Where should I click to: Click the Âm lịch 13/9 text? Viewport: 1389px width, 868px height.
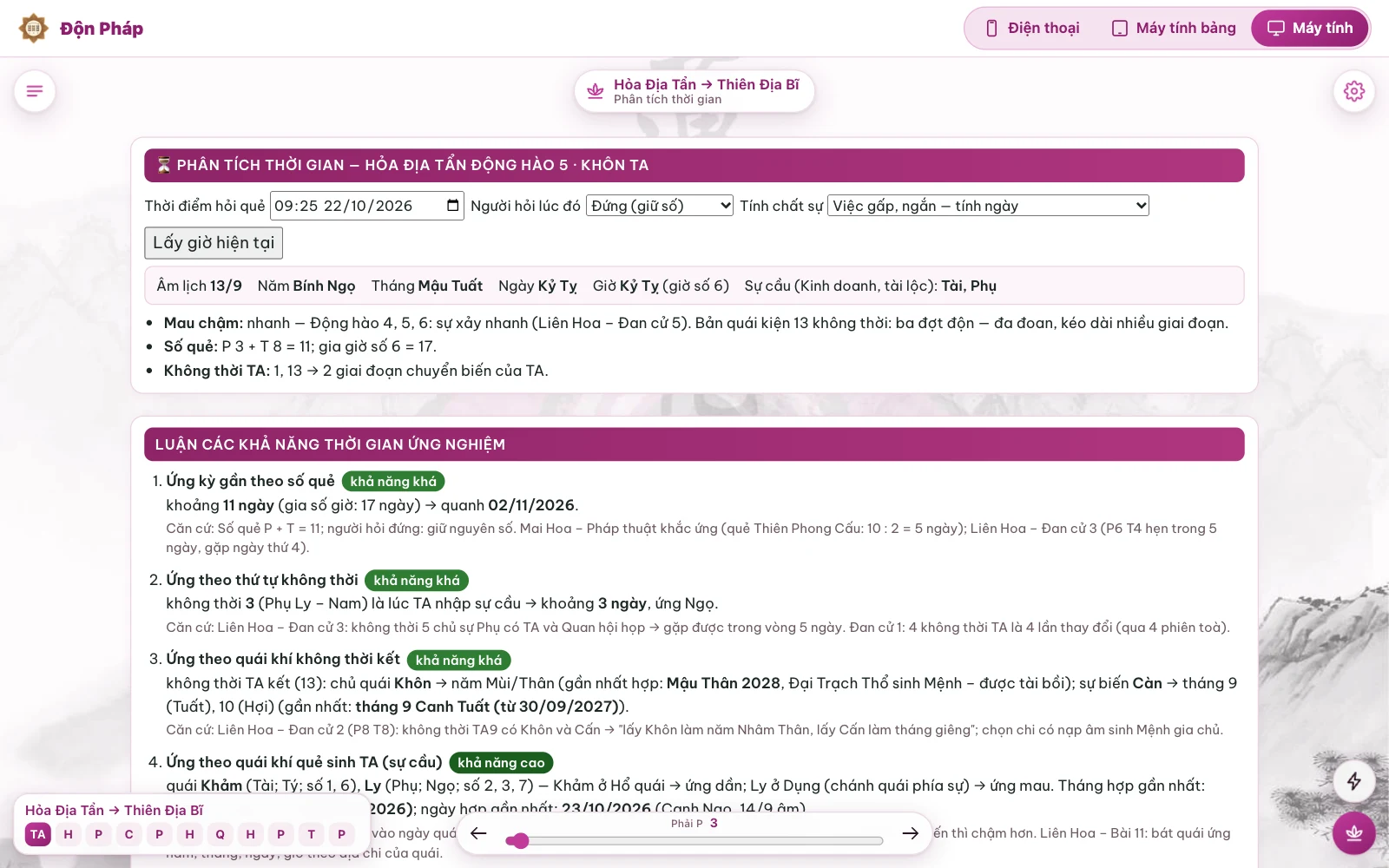[199, 286]
